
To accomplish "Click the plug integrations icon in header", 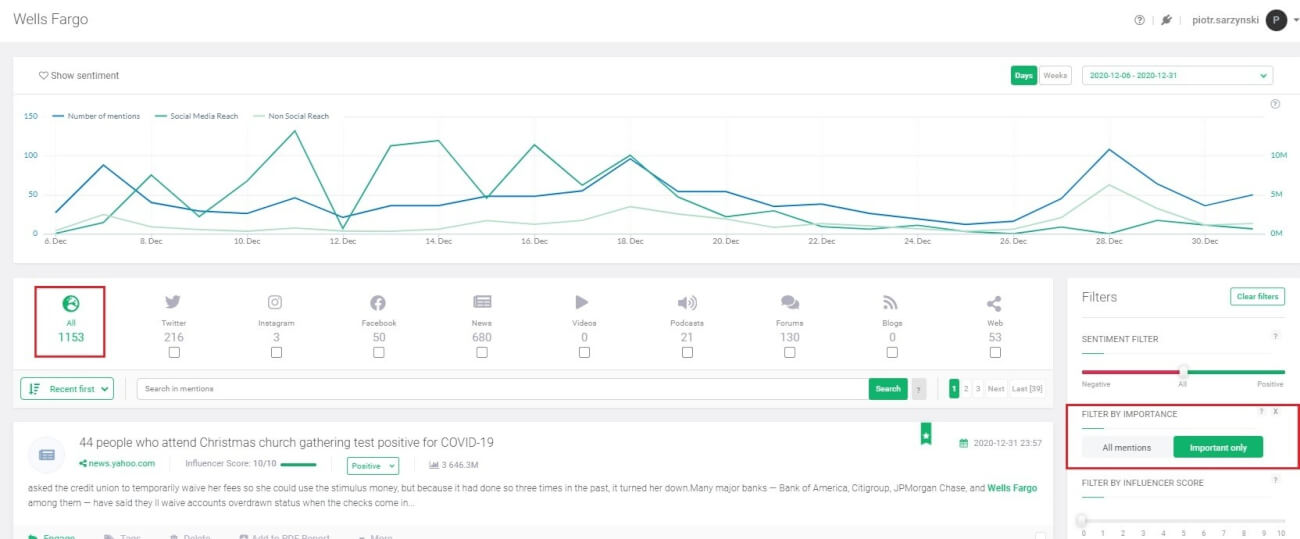I will point(1166,20).
